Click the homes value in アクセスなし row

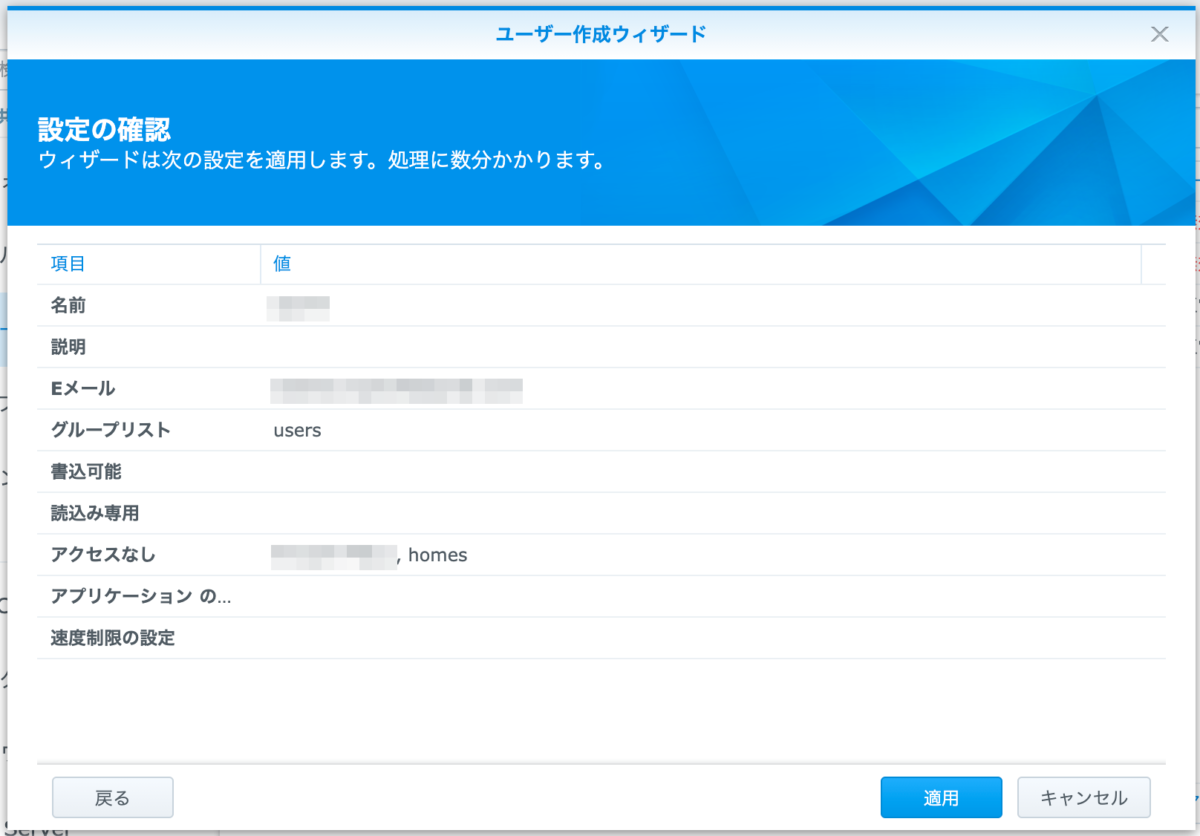tap(438, 555)
